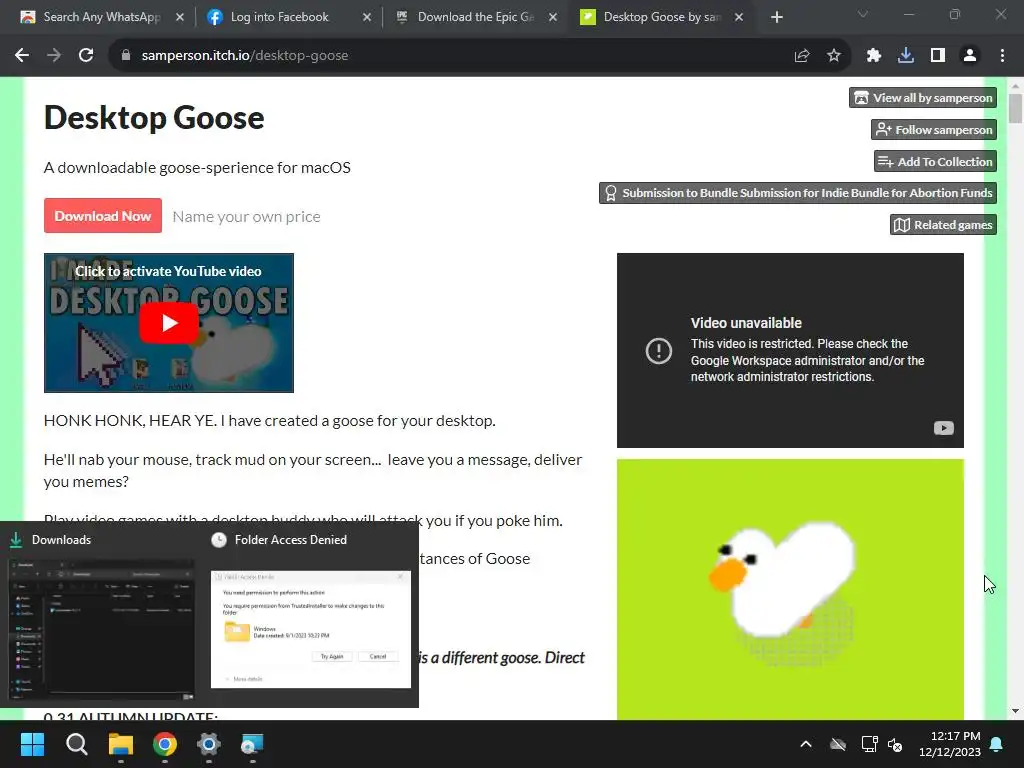Click the lock site info icon
The image size is (1024, 768).
pos(126,56)
